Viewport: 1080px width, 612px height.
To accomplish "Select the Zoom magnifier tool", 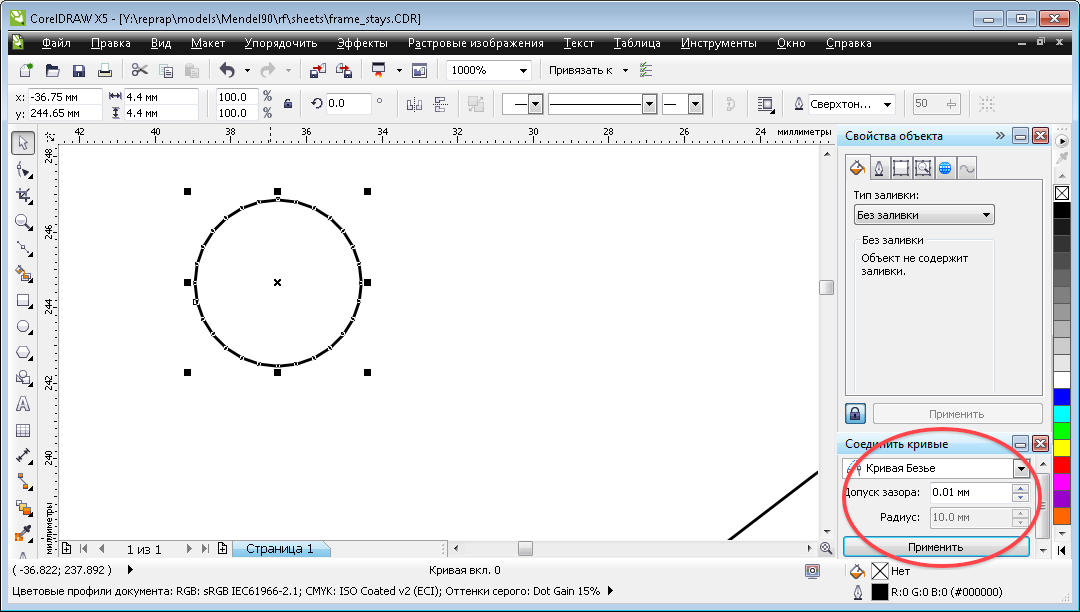I will 23,221.
